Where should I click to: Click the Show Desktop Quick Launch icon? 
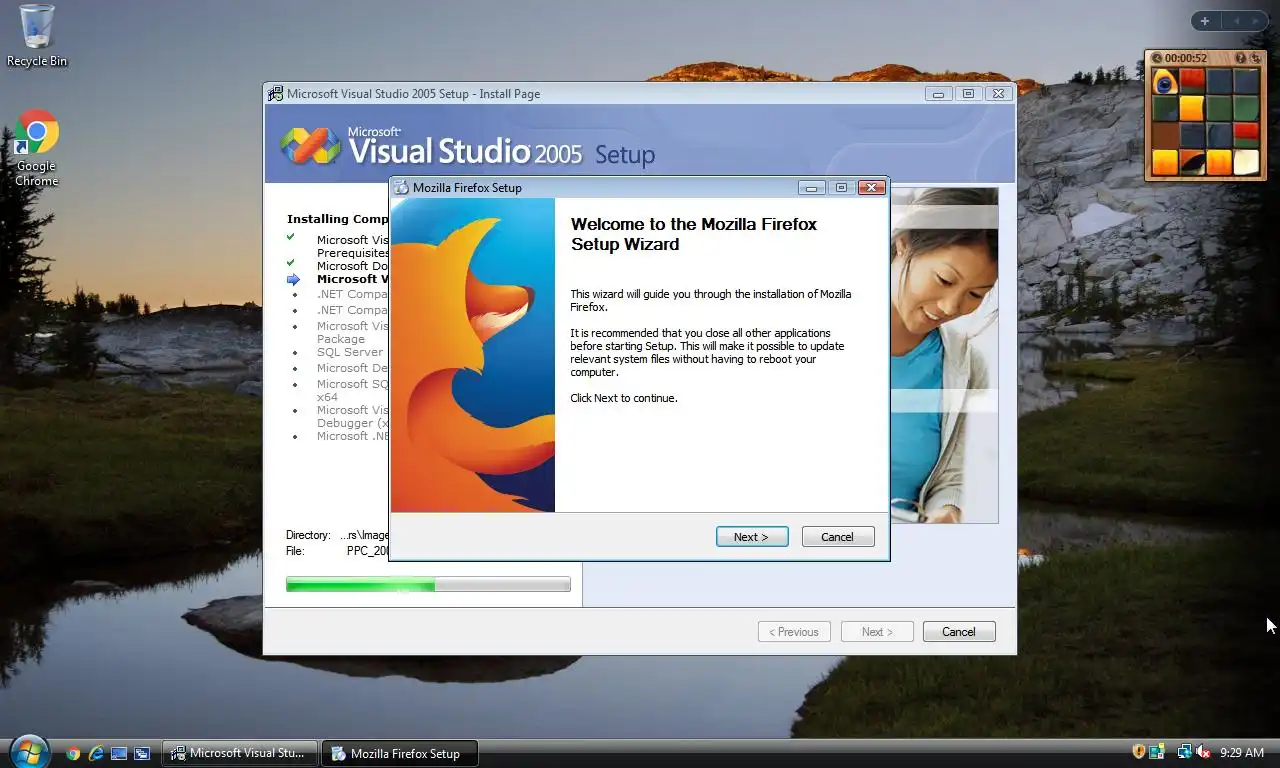(x=119, y=753)
